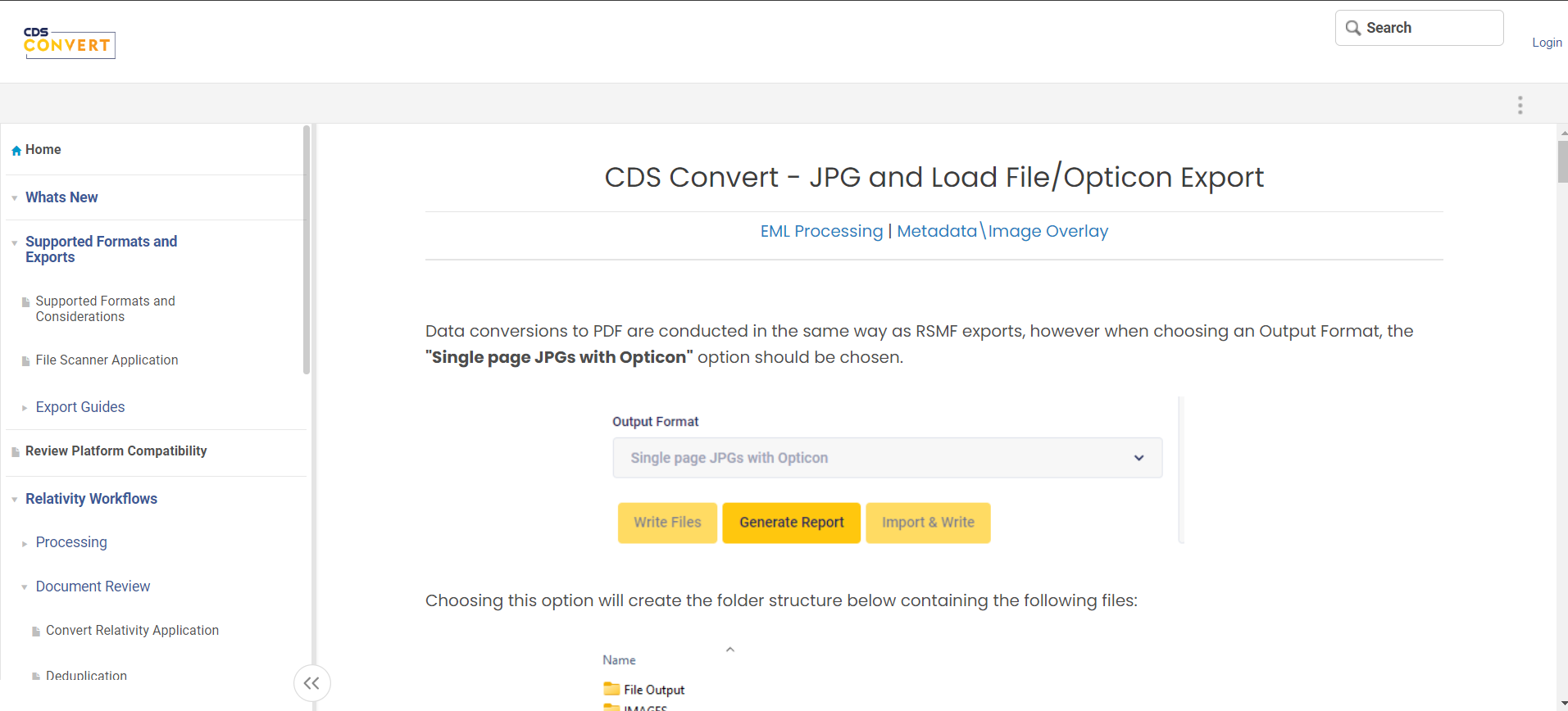Click page icon beside Supported Formats and Considerations
Viewport: 1568px width, 711px height.
click(26, 302)
